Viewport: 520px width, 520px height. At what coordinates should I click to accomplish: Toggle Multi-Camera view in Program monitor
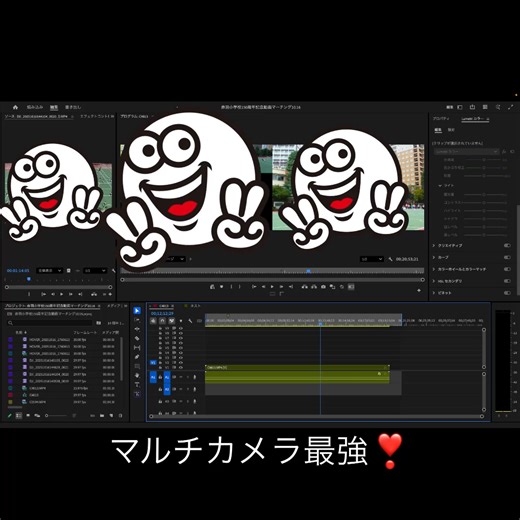coord(351,287)
